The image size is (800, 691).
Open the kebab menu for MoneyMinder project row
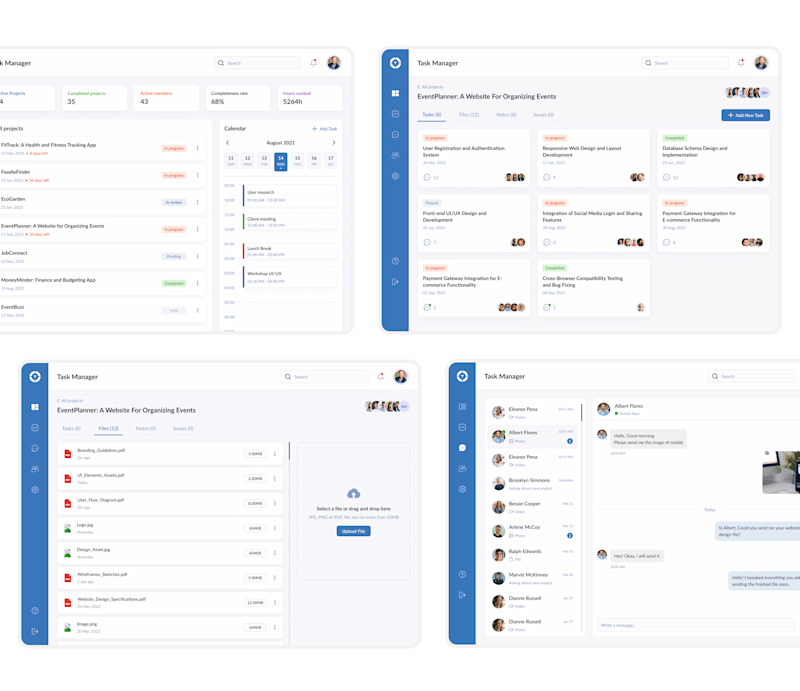coord(197,283)
